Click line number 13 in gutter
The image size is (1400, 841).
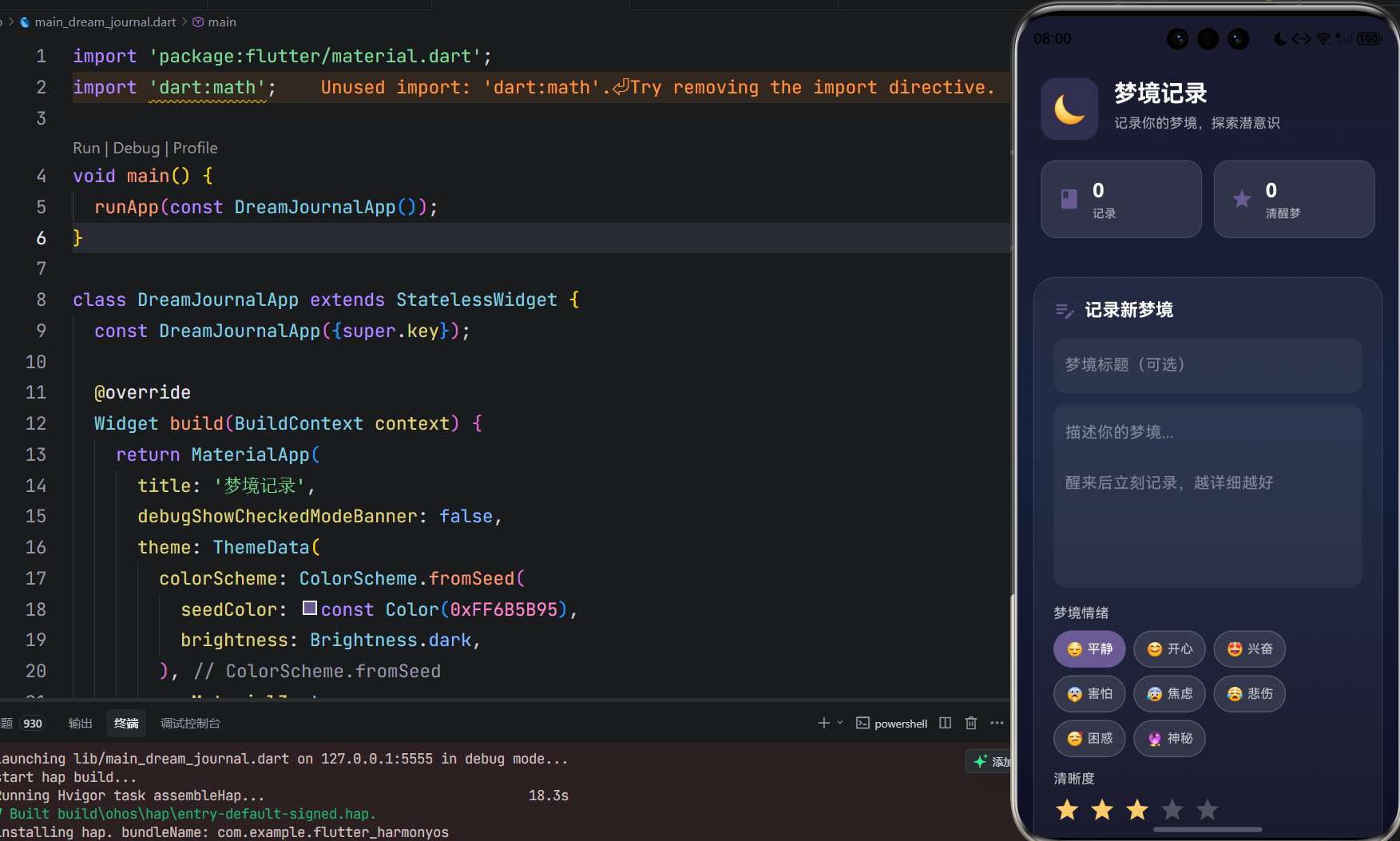[x=36, y=454]
